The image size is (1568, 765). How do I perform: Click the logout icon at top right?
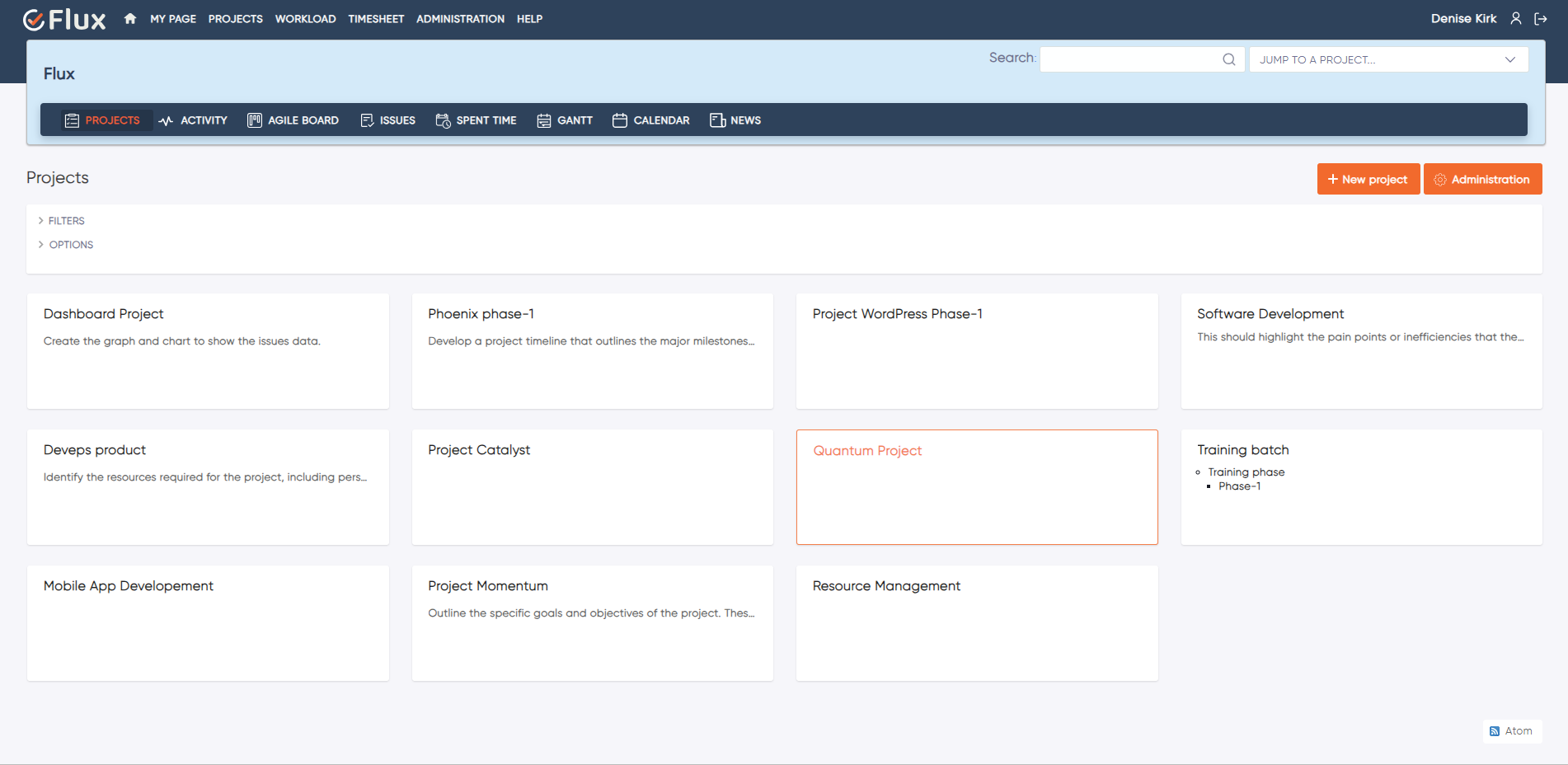(1540, 19)
